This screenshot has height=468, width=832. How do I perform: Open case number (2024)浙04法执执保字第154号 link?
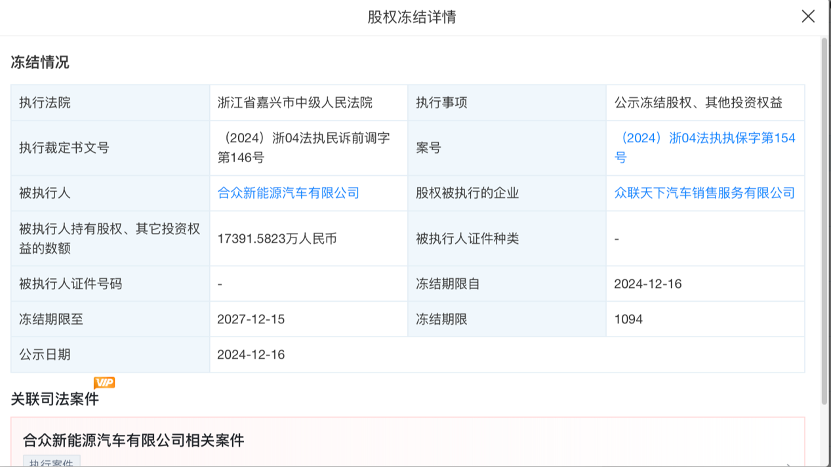(x=705, y=148)
